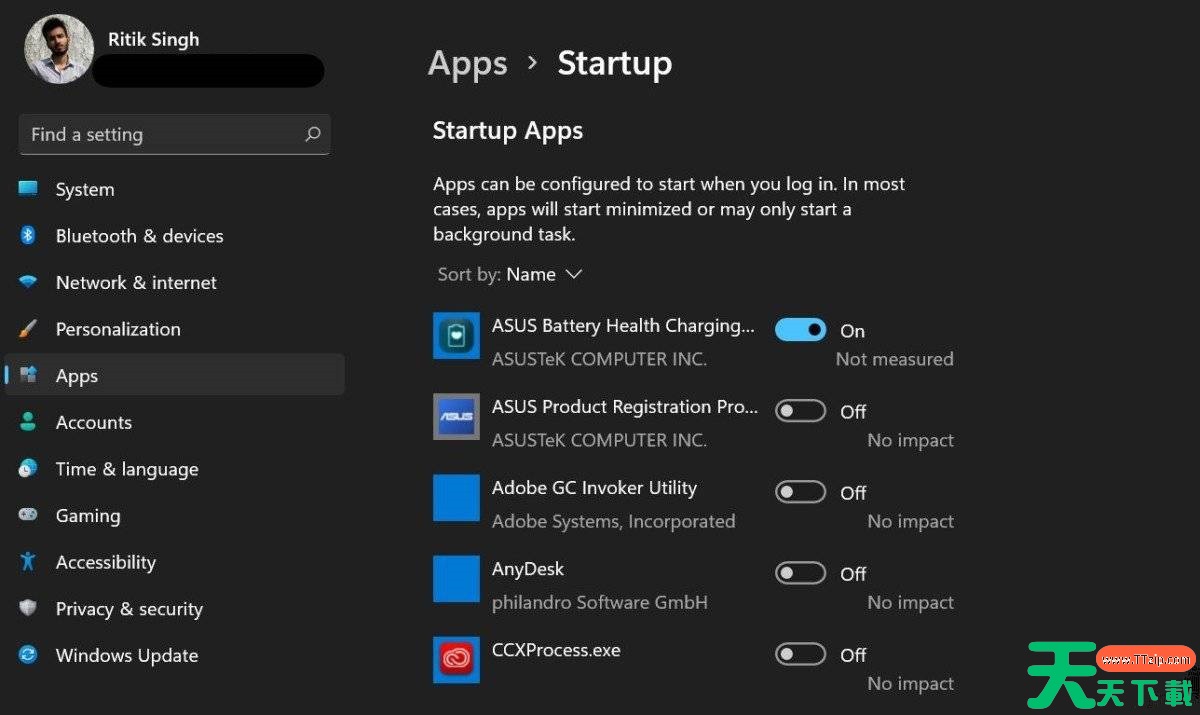
Task: Click the Accounts person icon
Action: coord(28,422)
